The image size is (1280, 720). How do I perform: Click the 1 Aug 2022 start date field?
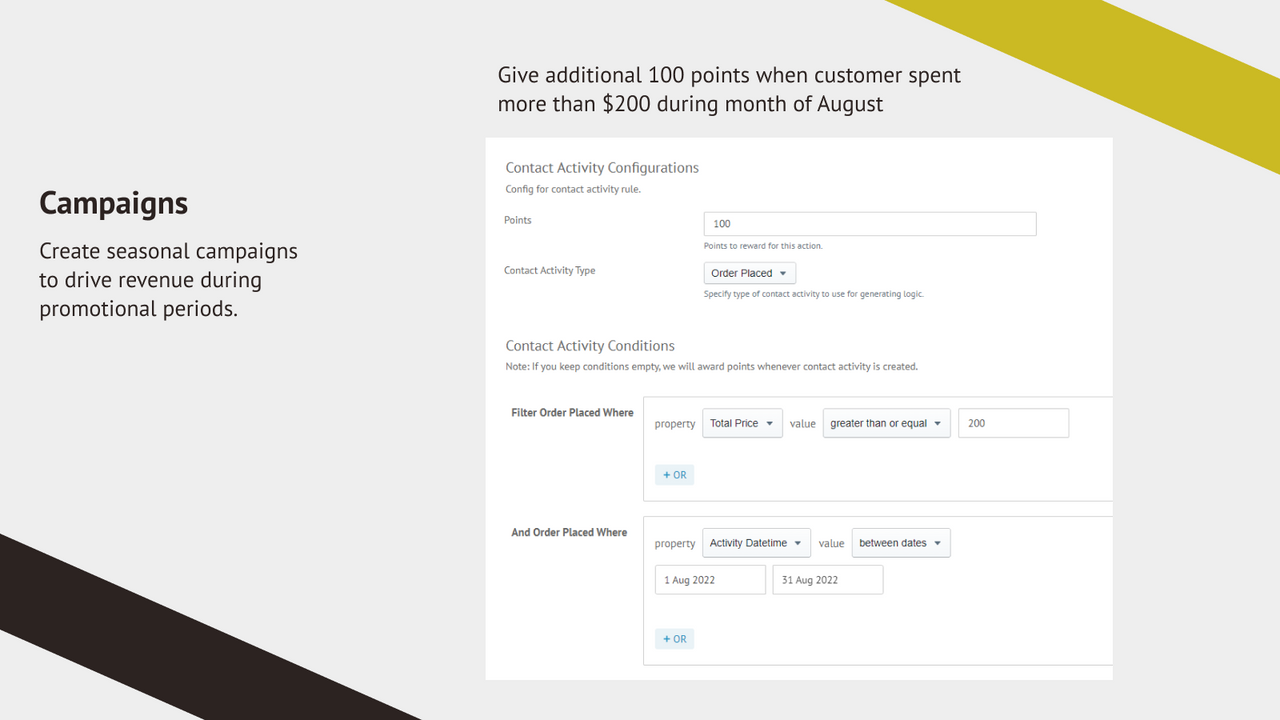coord(710,579)
